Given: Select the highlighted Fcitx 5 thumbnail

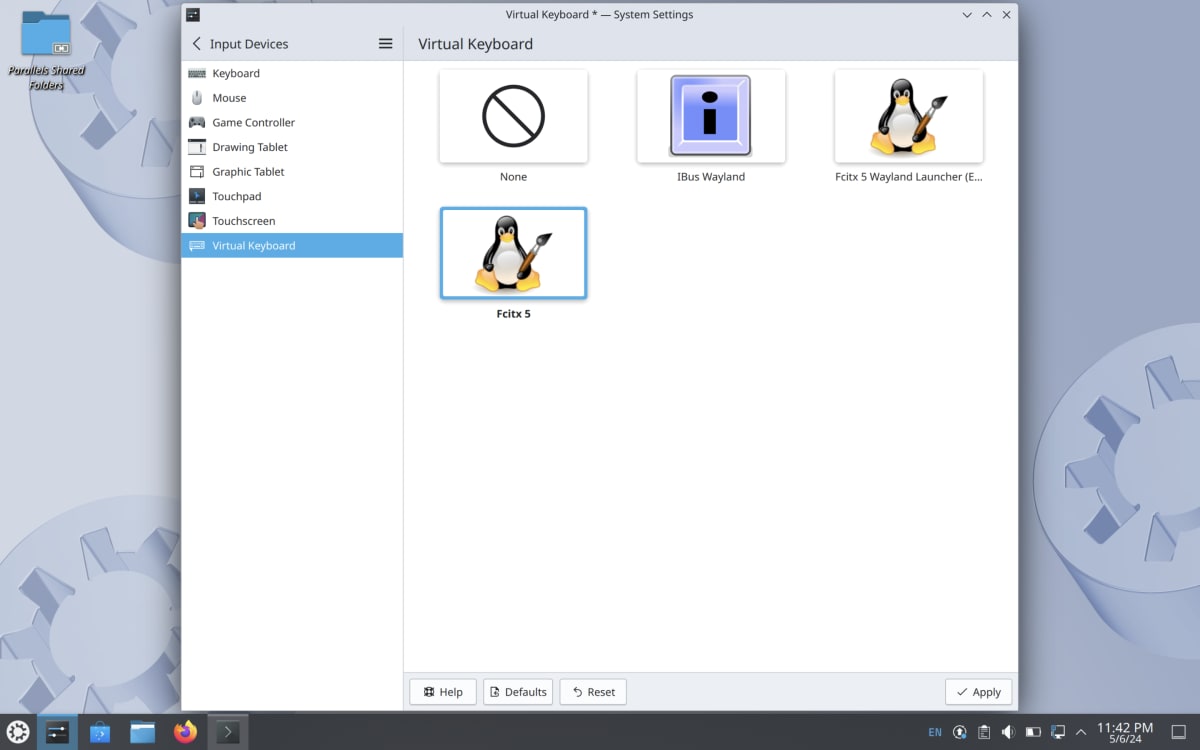Looking at the screenshot, I should 513,253.
